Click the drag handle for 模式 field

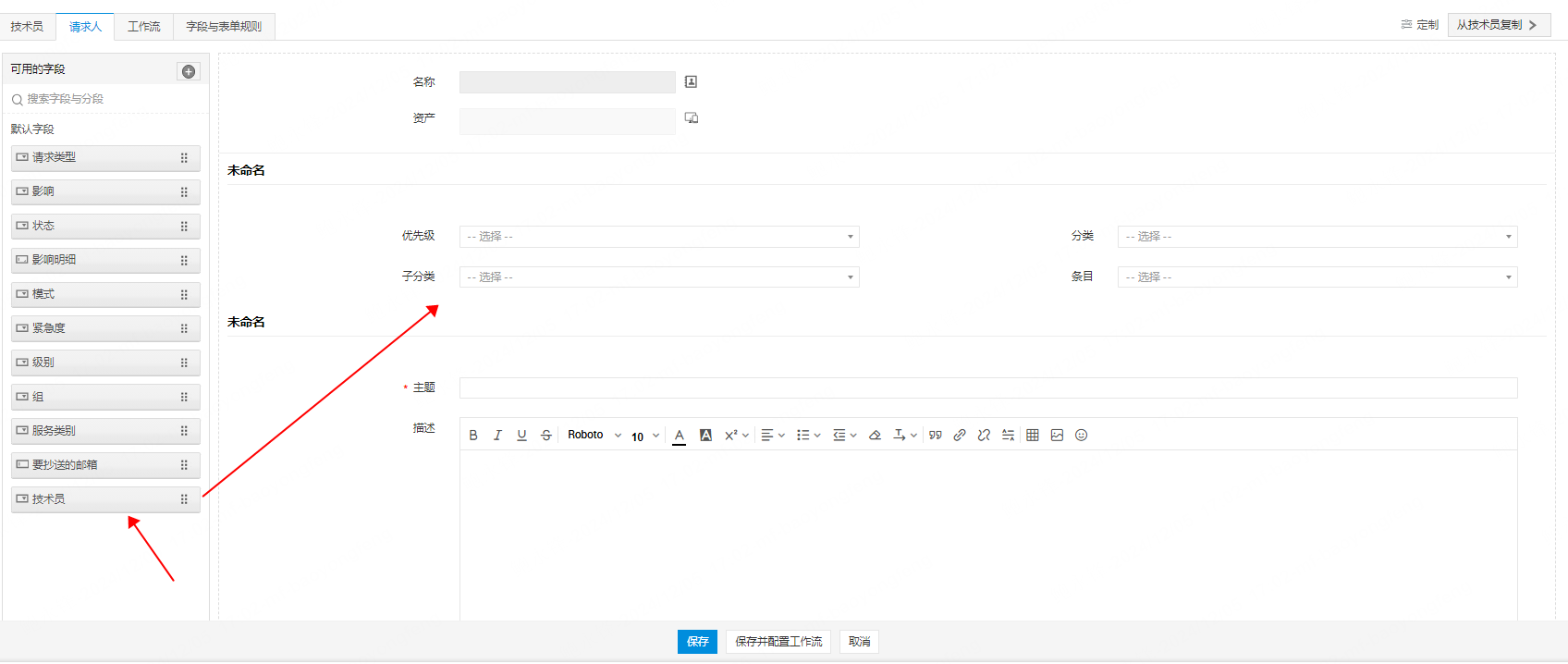pos(184,295)
